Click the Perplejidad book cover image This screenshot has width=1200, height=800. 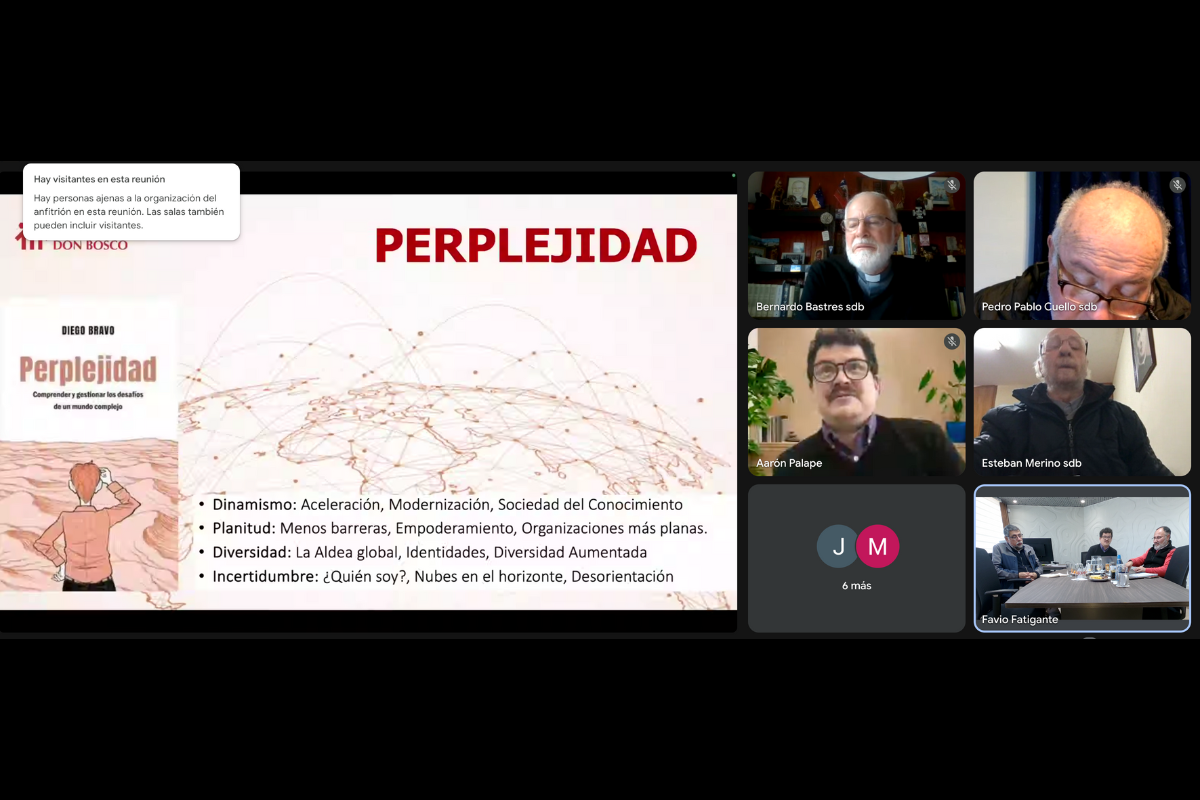(x=89, y=445)
